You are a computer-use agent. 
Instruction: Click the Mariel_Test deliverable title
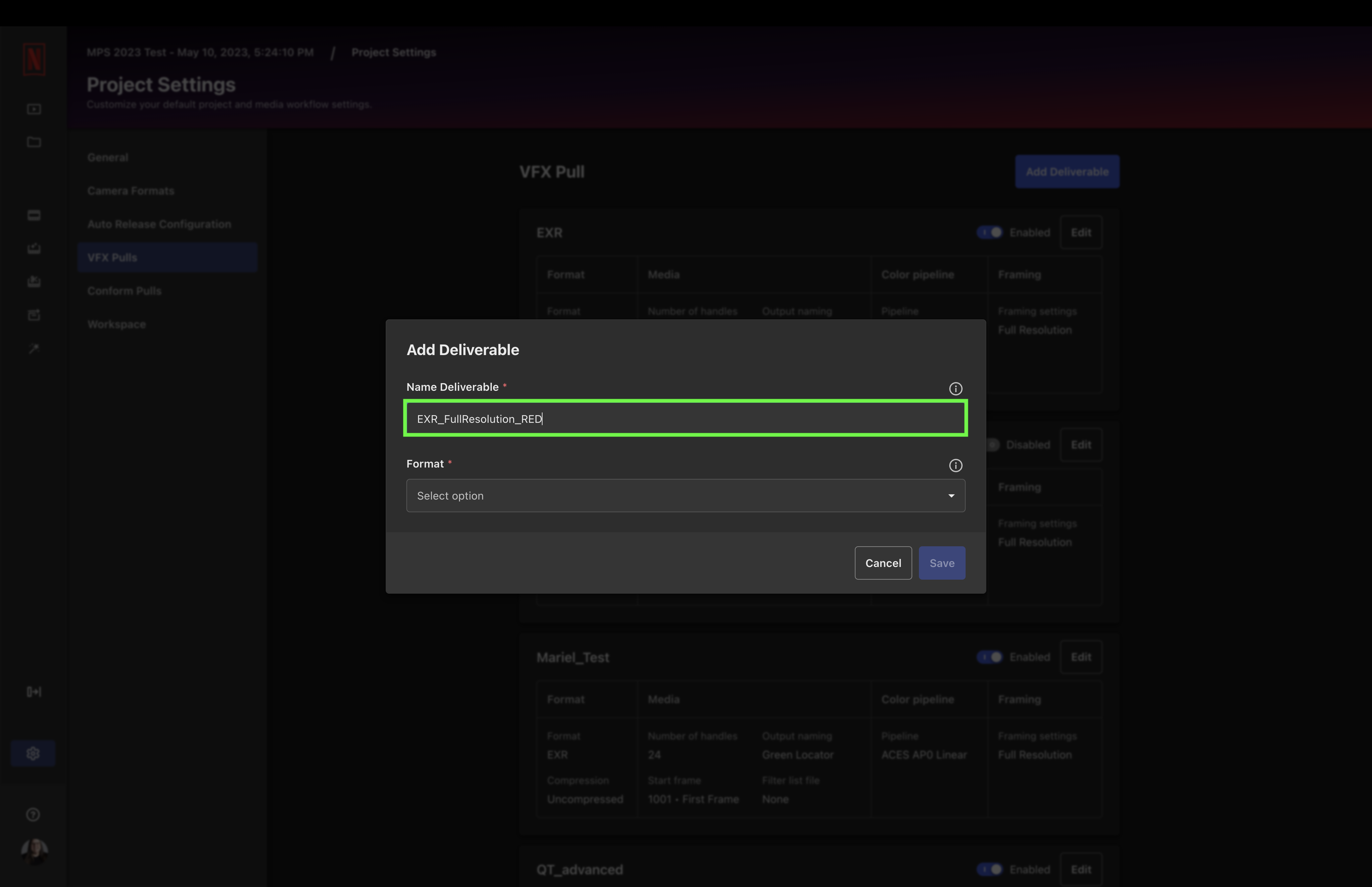573,657
